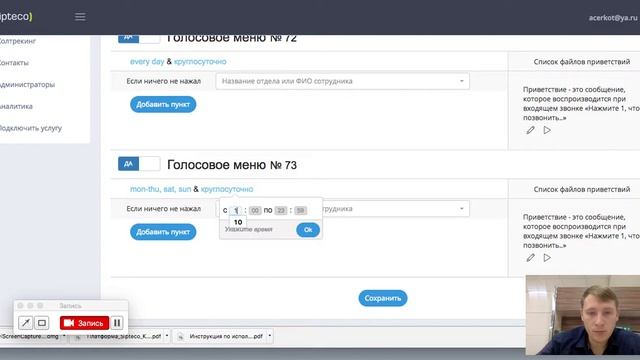
Task: Open the hamburger menu in the header
Action: point(80,17)
